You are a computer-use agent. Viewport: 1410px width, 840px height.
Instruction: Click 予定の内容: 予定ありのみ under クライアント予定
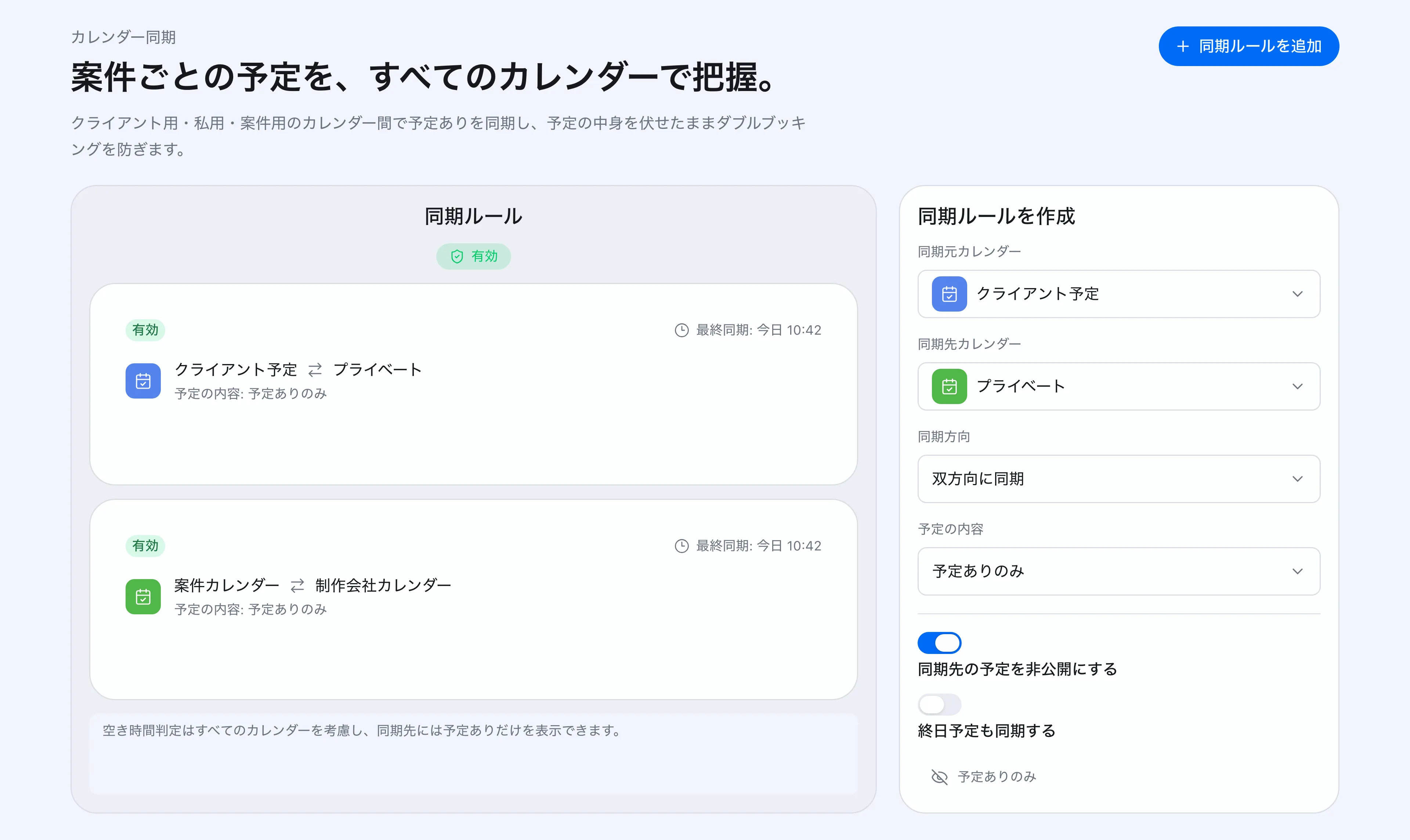coord(250,394)
